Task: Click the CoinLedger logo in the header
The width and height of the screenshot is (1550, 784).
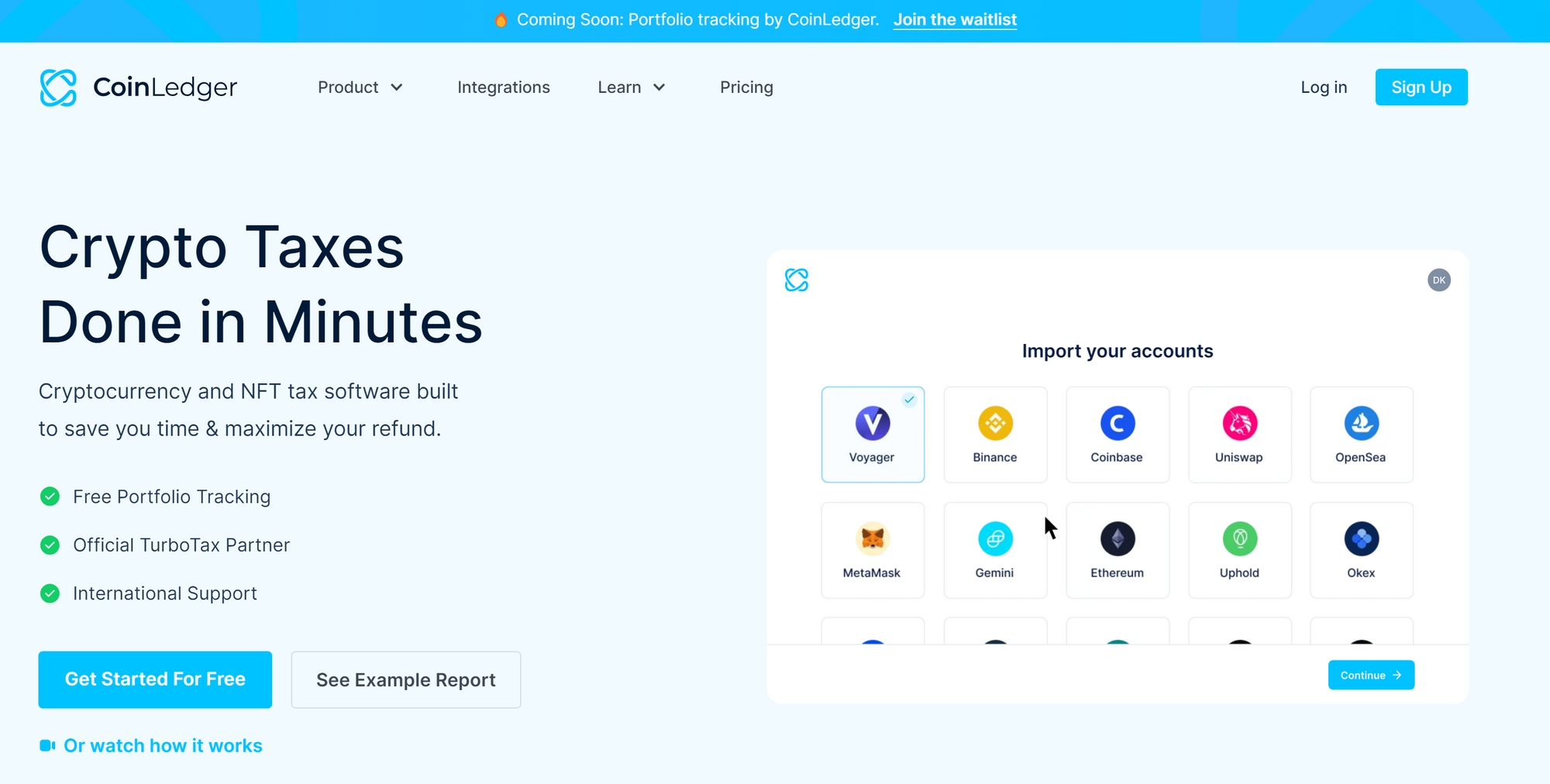Action: coord(138,88)
